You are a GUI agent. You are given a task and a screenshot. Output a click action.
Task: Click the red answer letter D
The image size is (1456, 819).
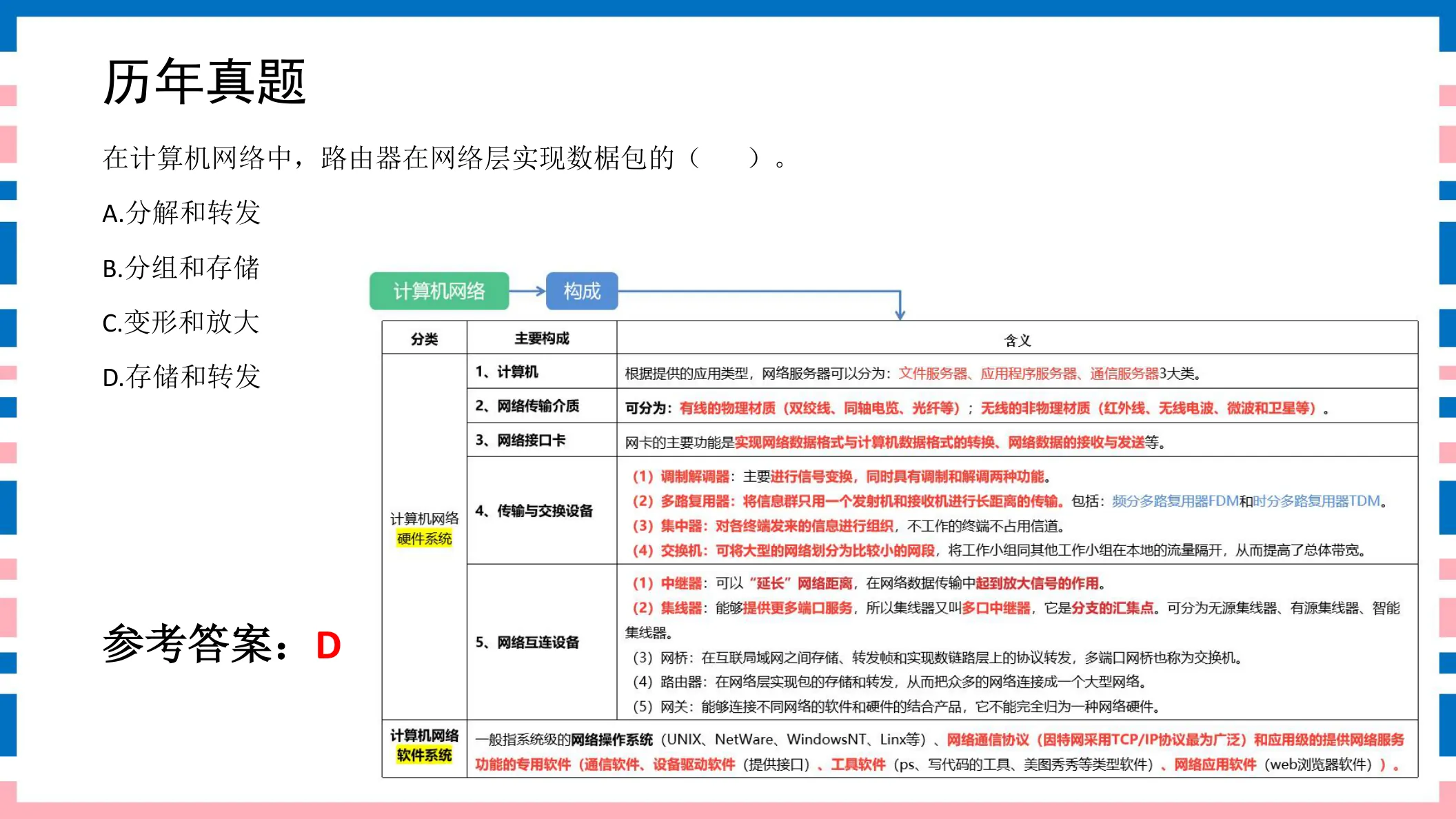(328, 645)
